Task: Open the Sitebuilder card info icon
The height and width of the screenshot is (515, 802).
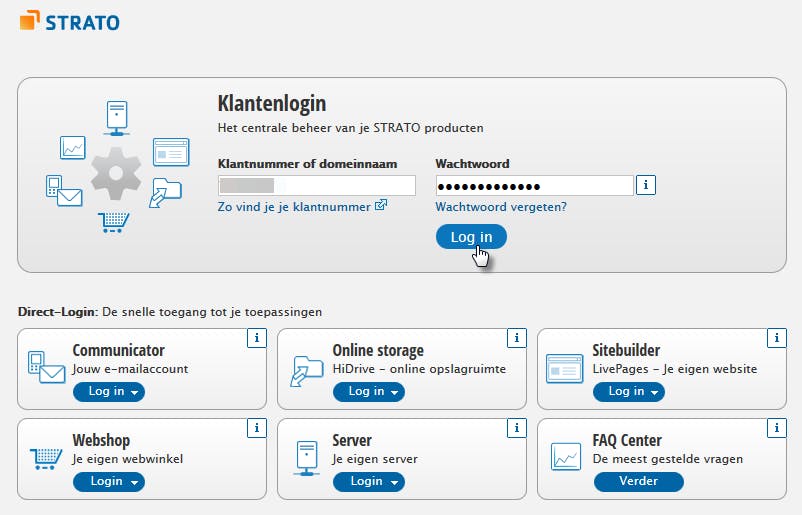Action: pyautogui.click(x=776, y=338)
